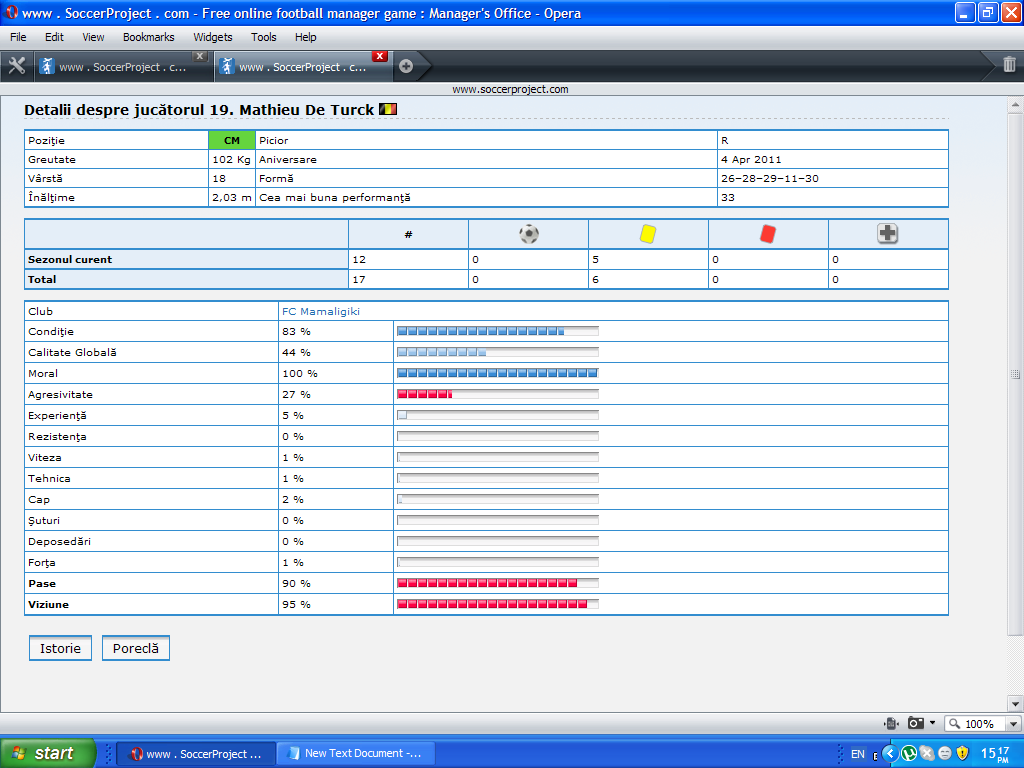Open the Opera panels wrench icon
The image size is (1024, 768).
[16, 66]
